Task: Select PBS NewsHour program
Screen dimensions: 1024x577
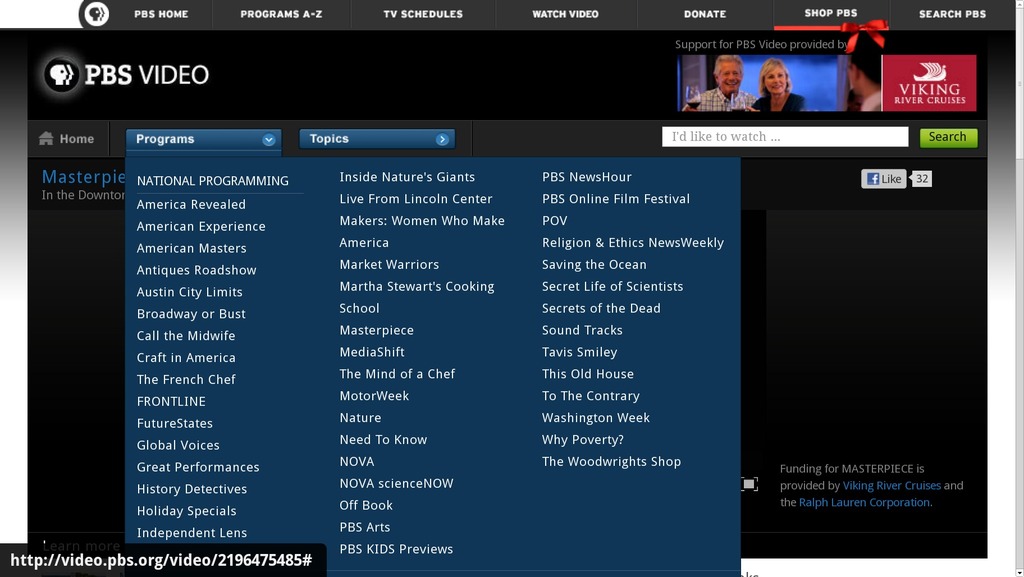Action: (x=586, y=177)
